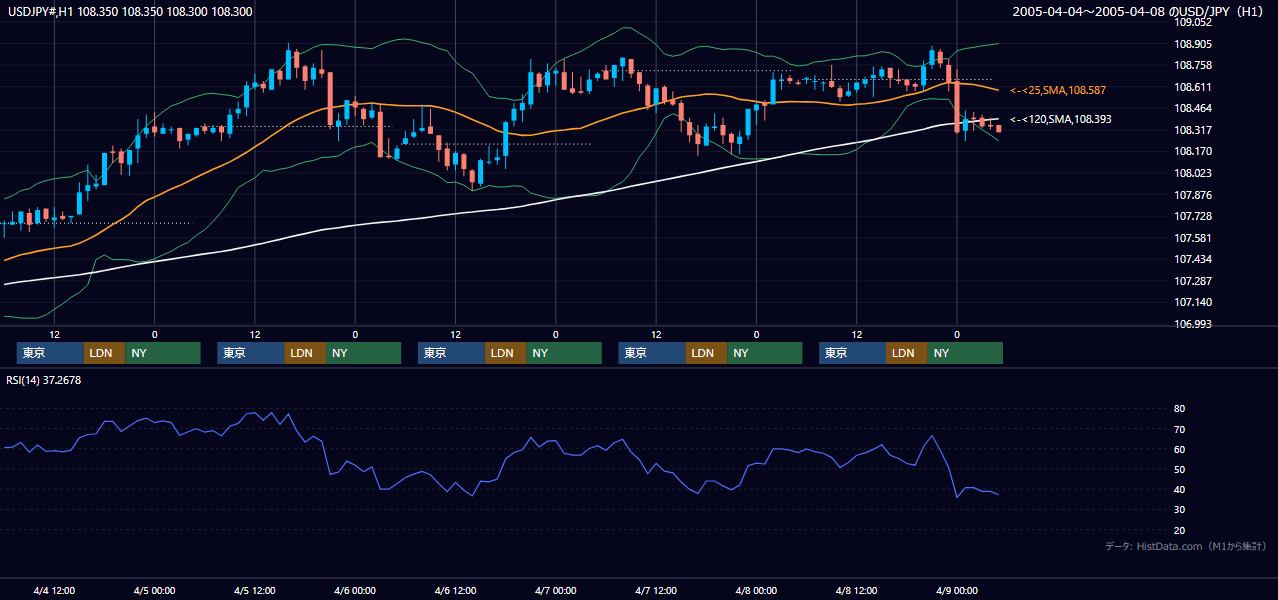Click price axis value 108.611
This screenshot has height=600, width=1278.
(1194, 87)
